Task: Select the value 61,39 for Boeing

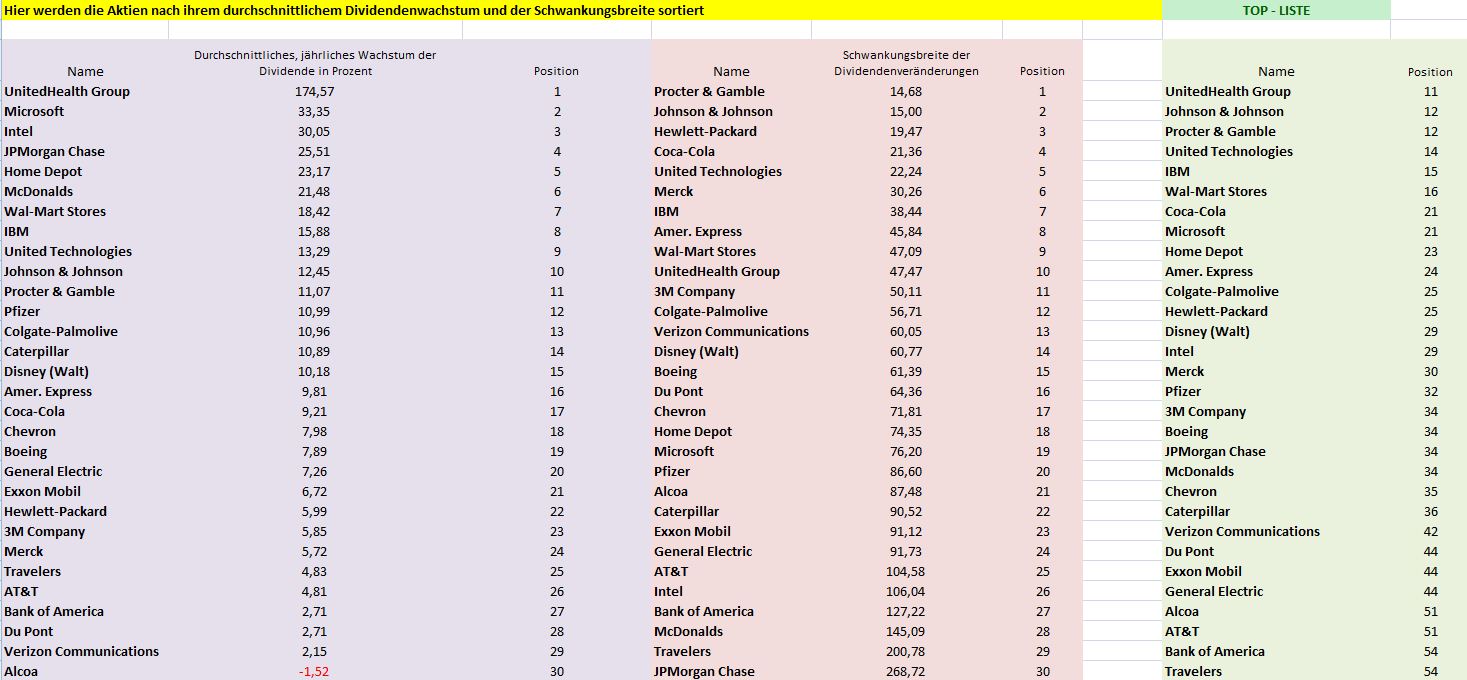Action: click(x=906, y=371)
